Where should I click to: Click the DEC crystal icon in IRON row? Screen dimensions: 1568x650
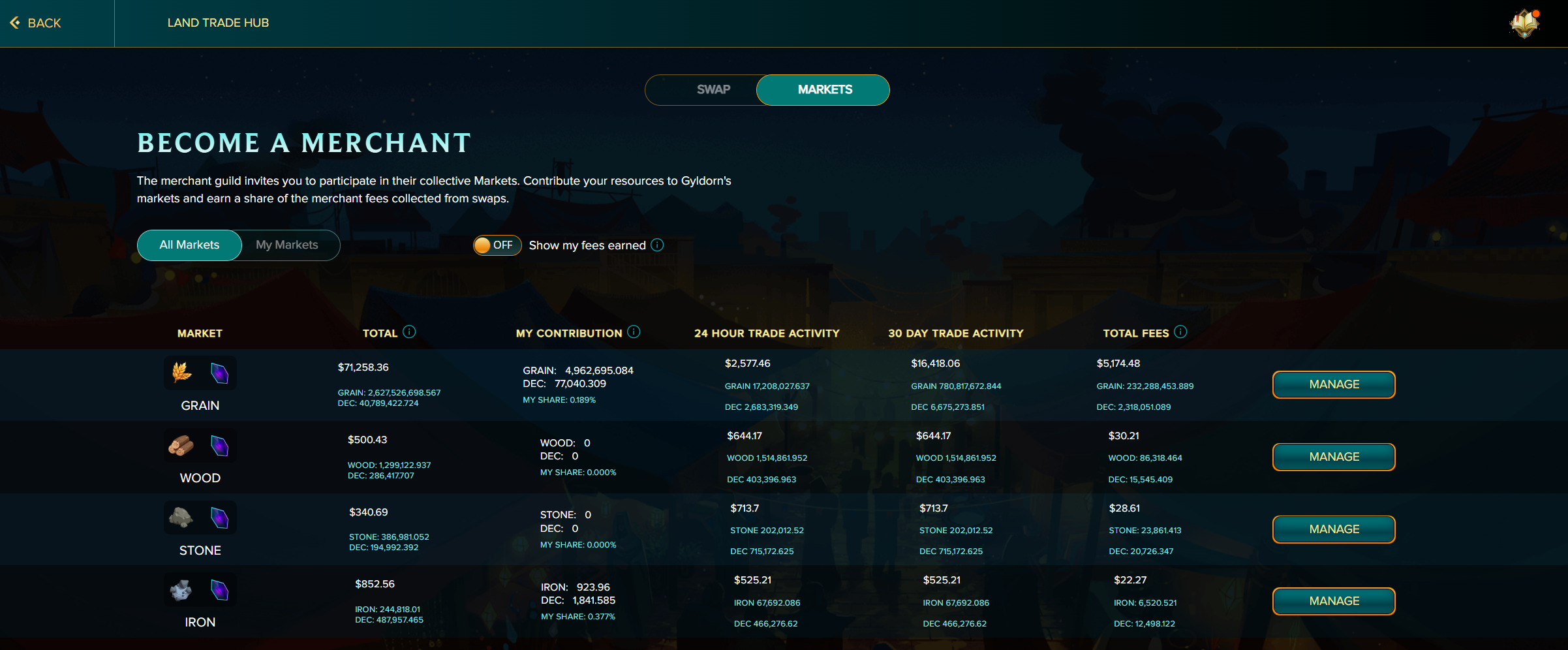coord(219,590)
